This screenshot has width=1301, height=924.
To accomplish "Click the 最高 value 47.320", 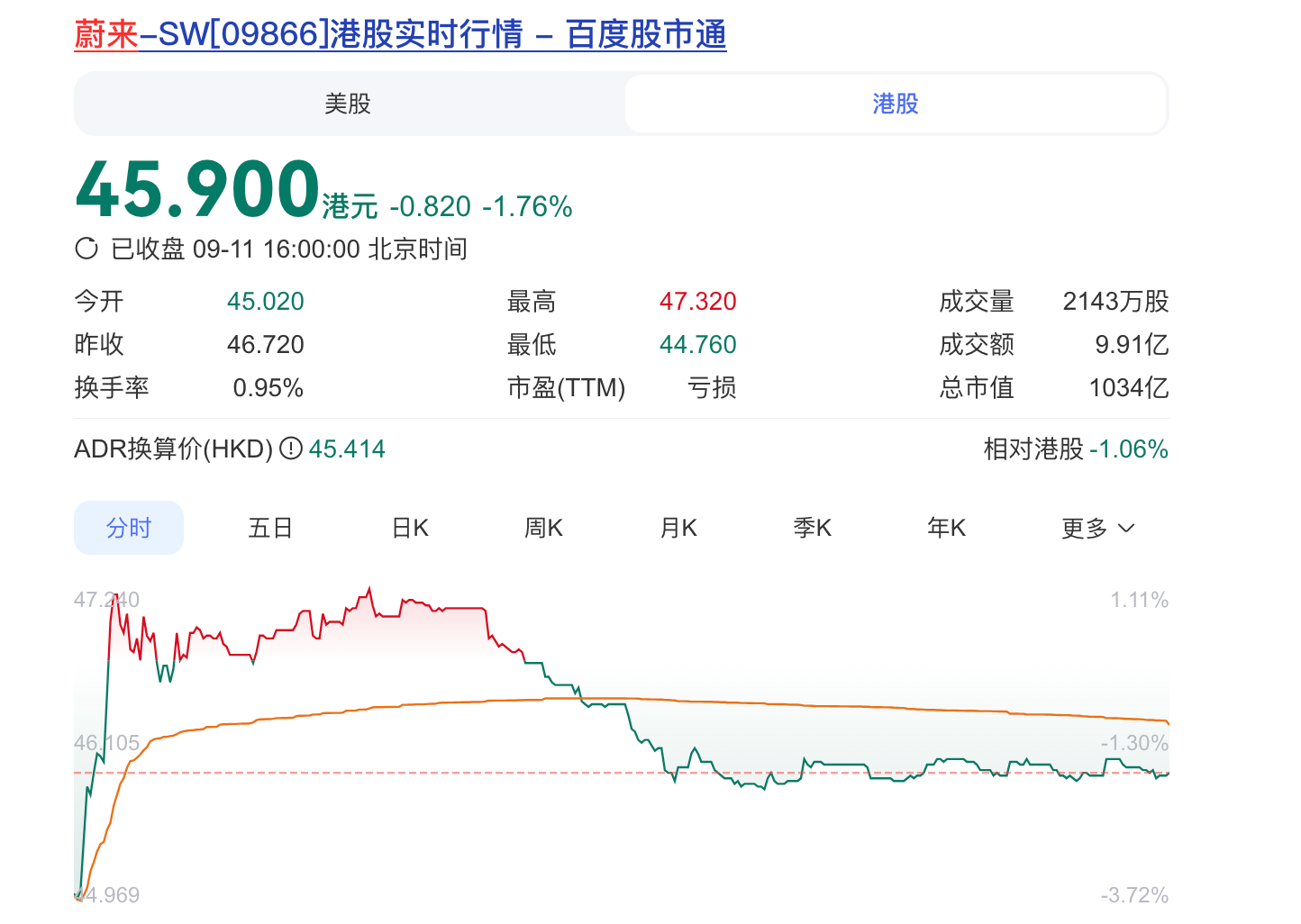I will (x=697, y=301).
